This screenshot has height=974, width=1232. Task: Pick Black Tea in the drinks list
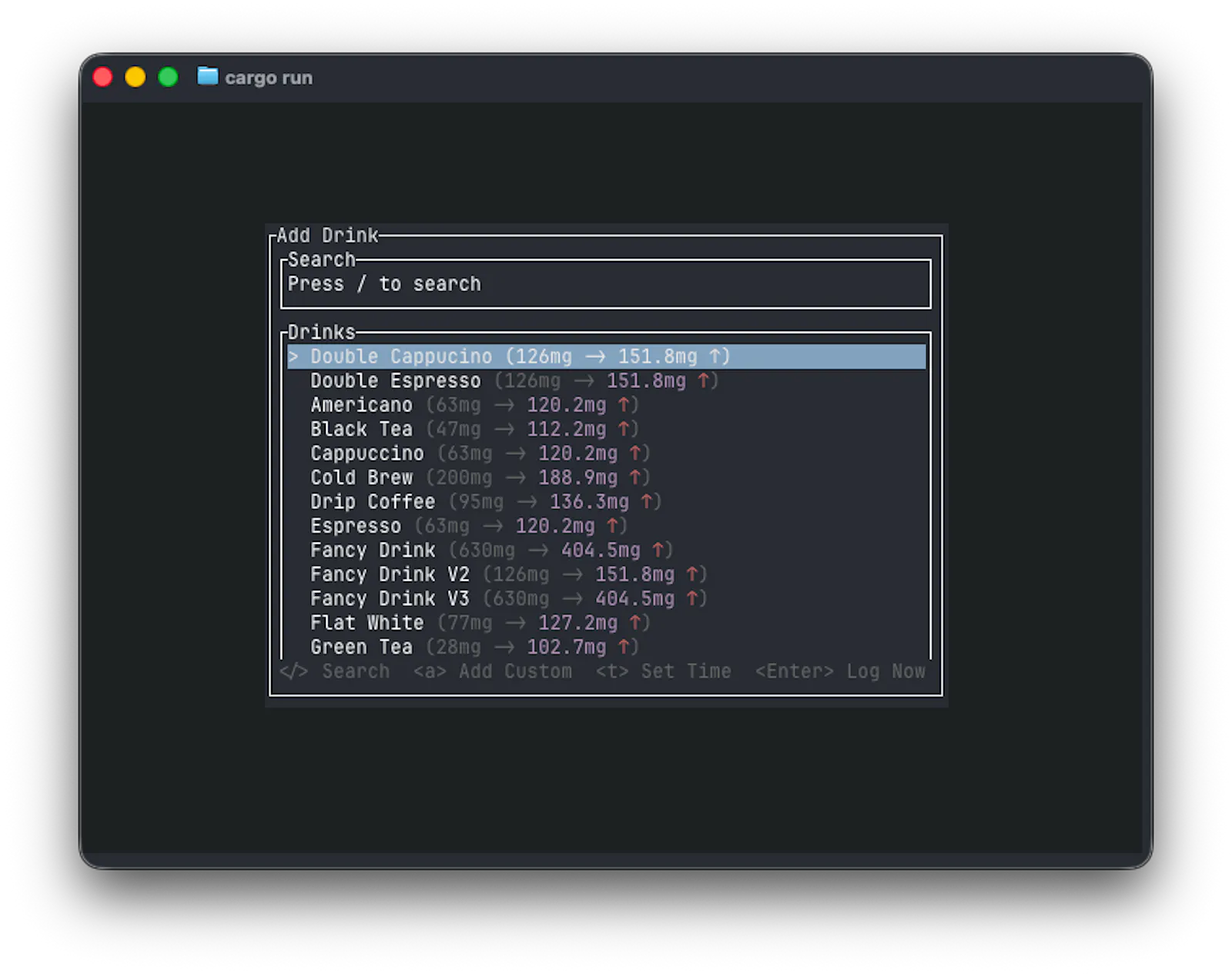[x=606, y=429]
